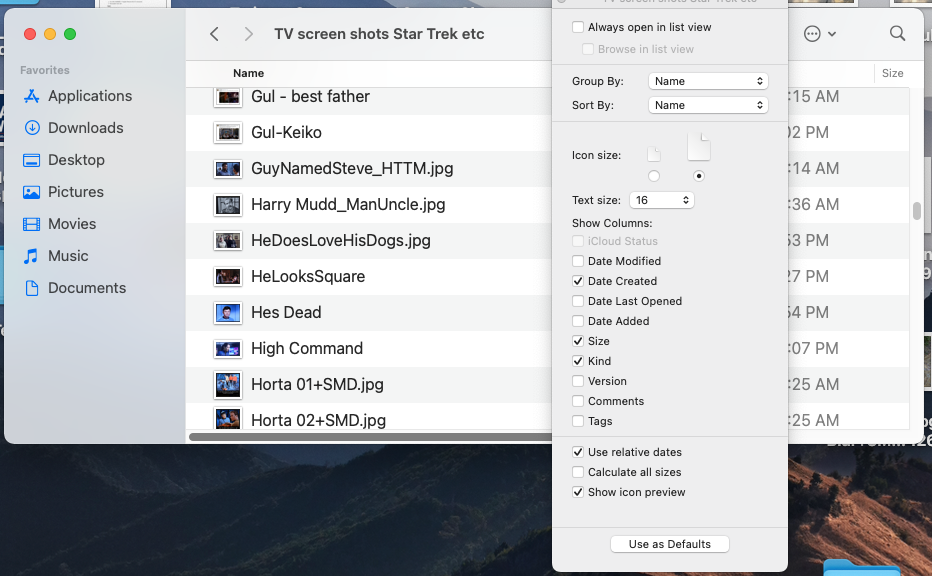Open Music folder in sidebar
This screenshot has height=576, width=932.
56,256
